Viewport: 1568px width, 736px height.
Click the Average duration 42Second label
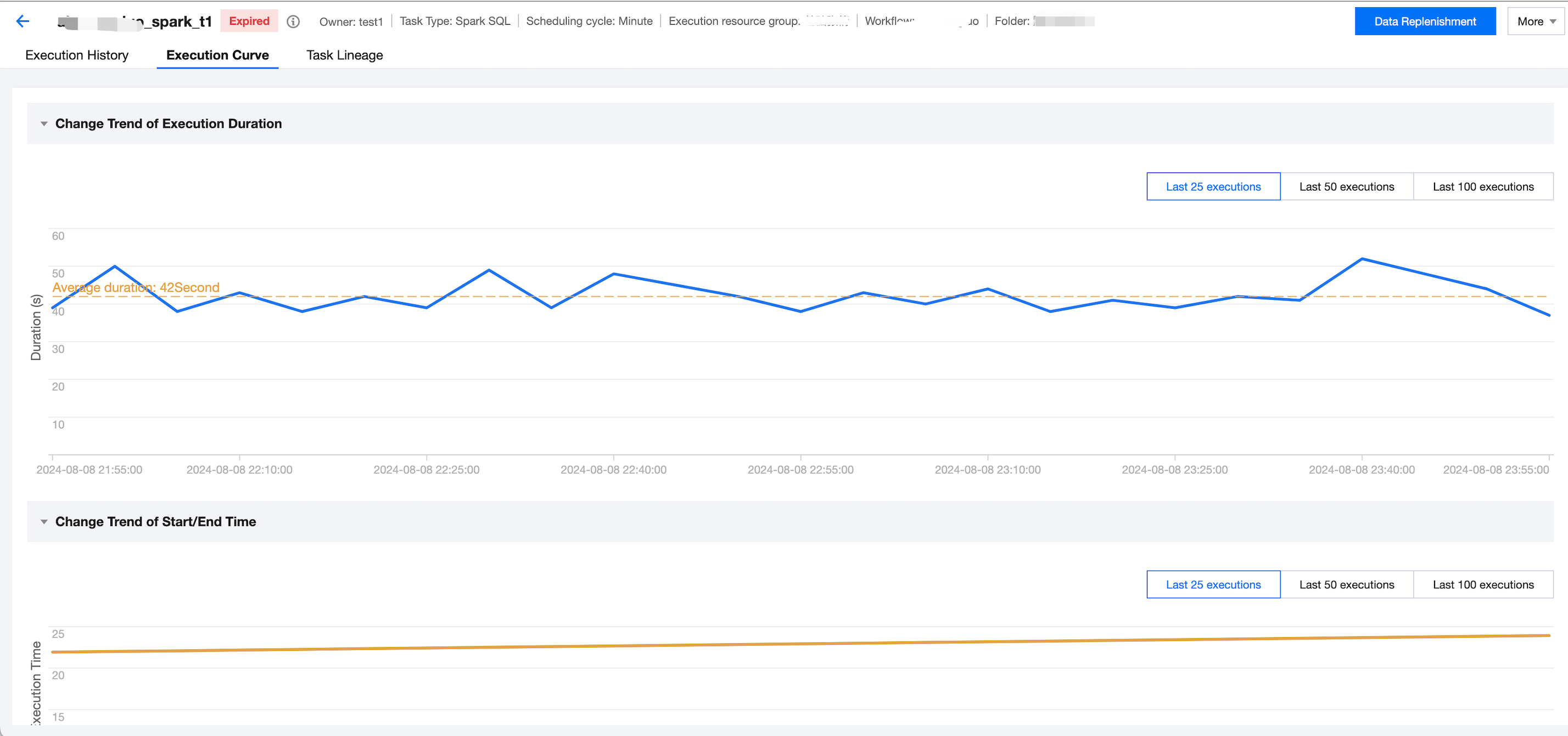[x=136, y=287]
